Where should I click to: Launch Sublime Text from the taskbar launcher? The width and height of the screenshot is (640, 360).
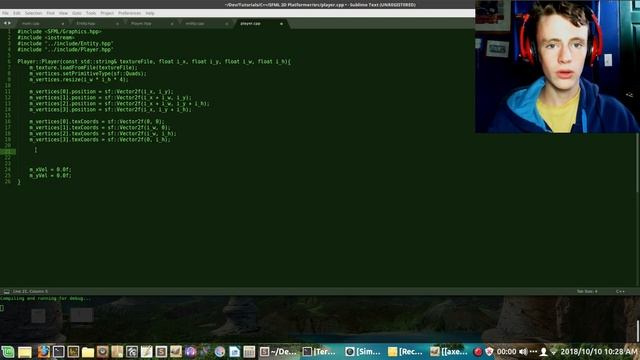click(161, 351)
